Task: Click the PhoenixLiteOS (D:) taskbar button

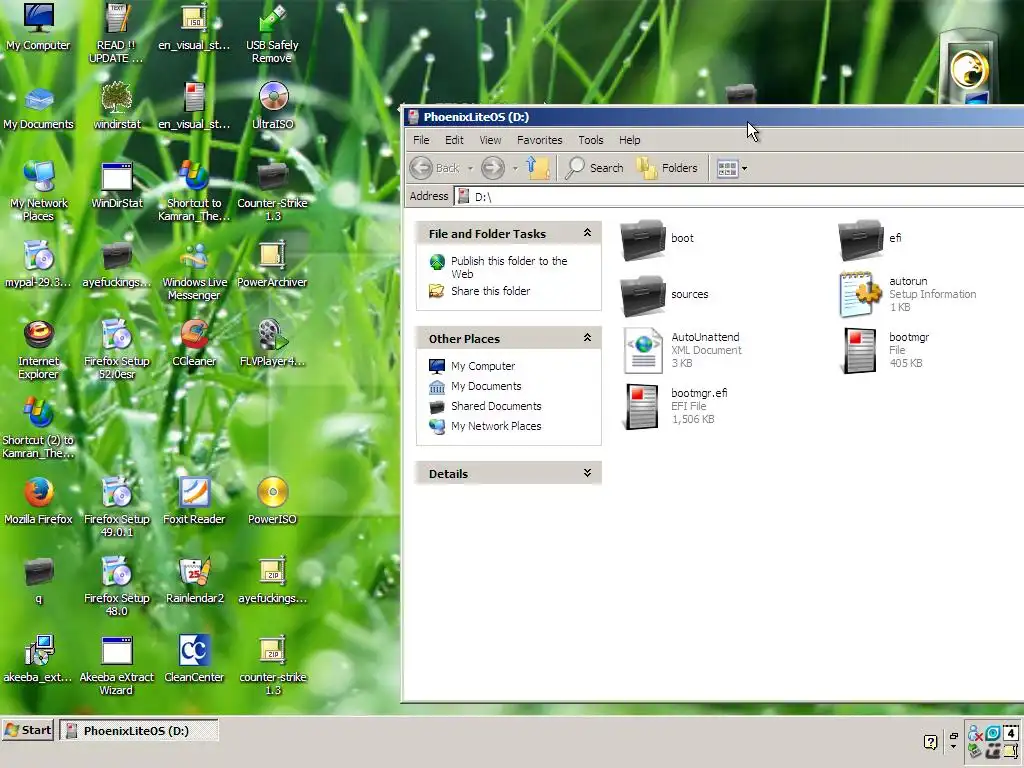Action: (x=139, y=730)
